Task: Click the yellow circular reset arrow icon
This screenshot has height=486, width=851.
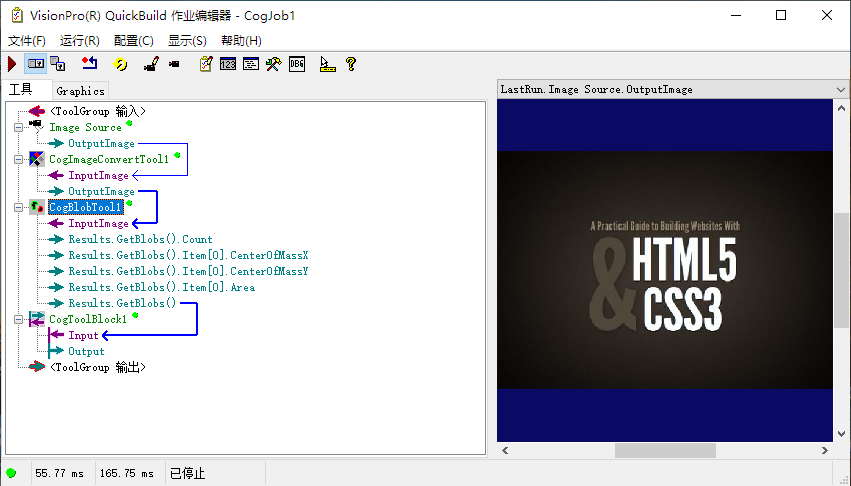Action: point(120,64)
